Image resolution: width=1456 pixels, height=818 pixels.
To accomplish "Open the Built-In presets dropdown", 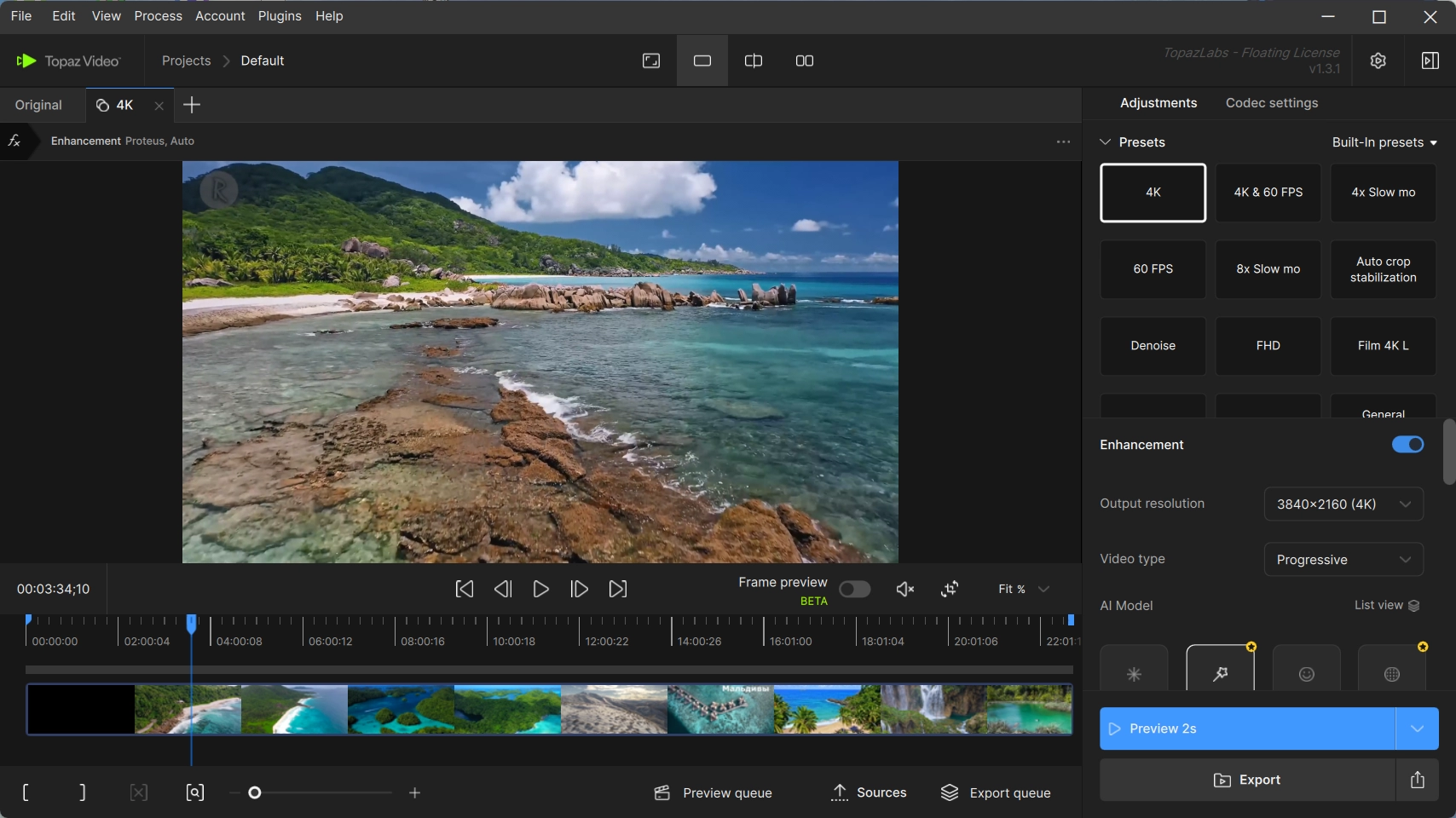I will (x=1384, y=142).
